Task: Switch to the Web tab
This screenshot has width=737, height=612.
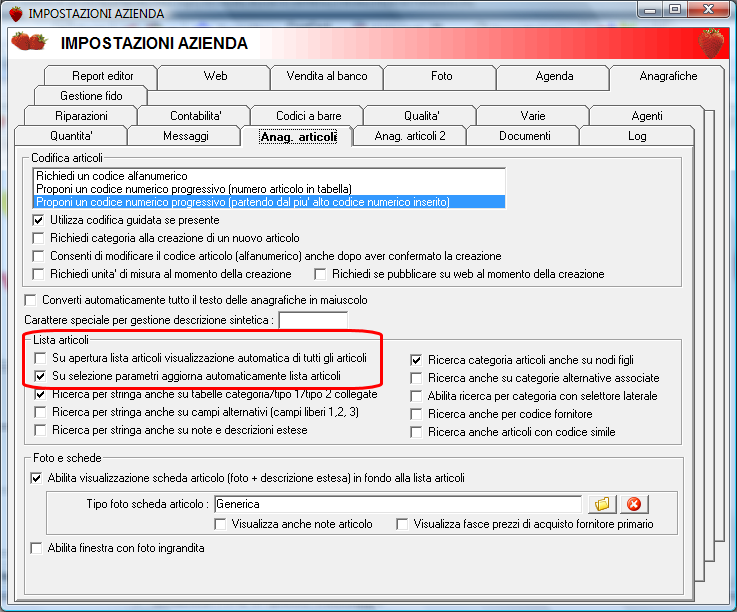Action: pos(215,76)
